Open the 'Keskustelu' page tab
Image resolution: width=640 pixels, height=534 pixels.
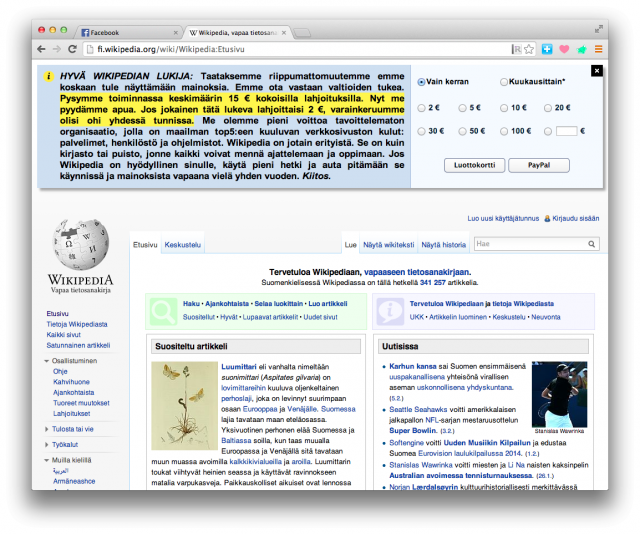(x=182, y=244)
